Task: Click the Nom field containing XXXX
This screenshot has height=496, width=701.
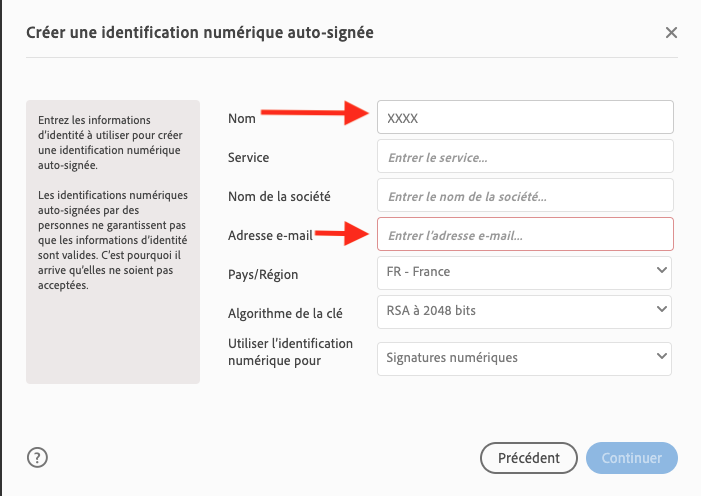Action: pos(525,118)
